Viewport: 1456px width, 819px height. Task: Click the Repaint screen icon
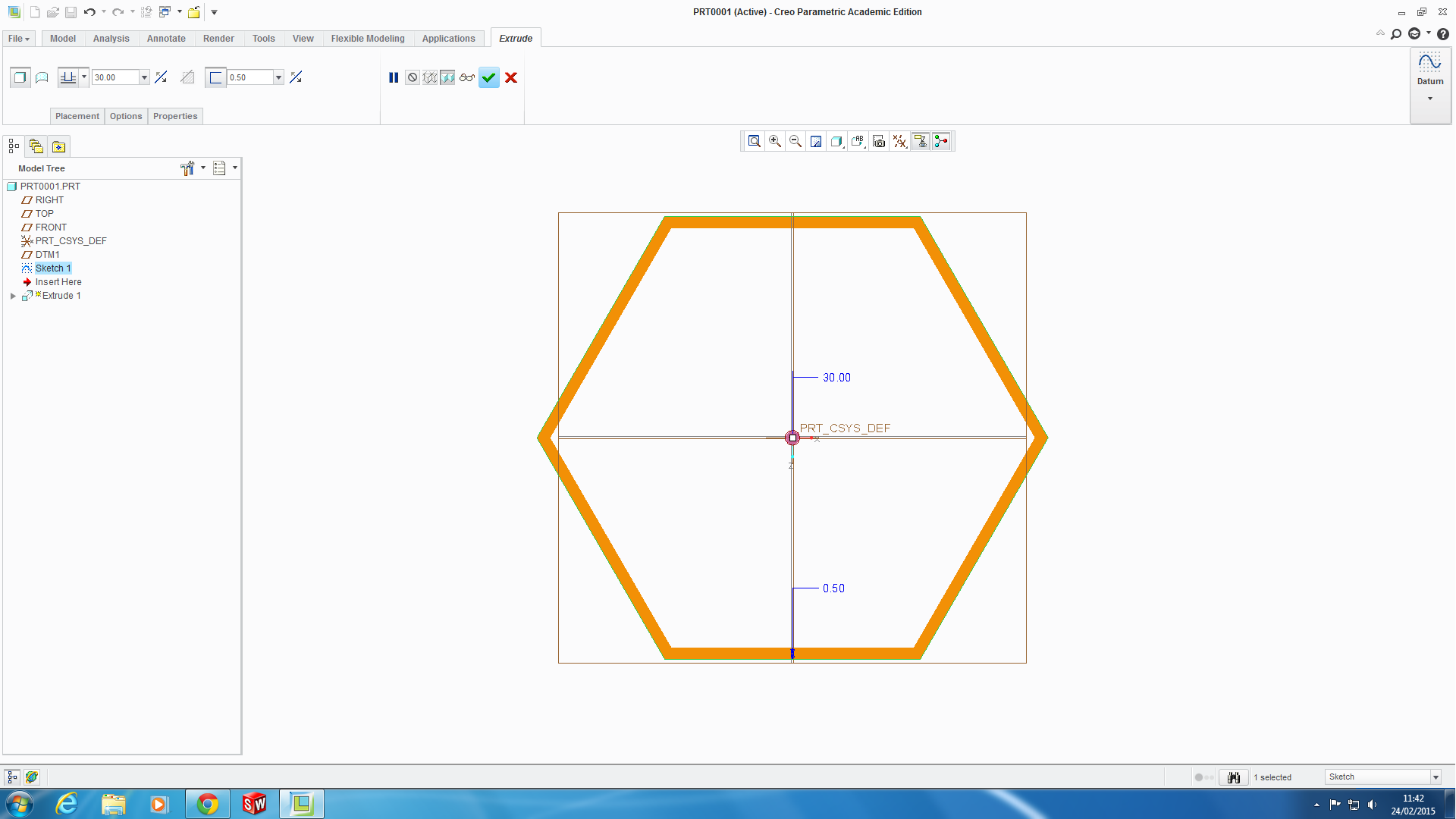[816, 141]
